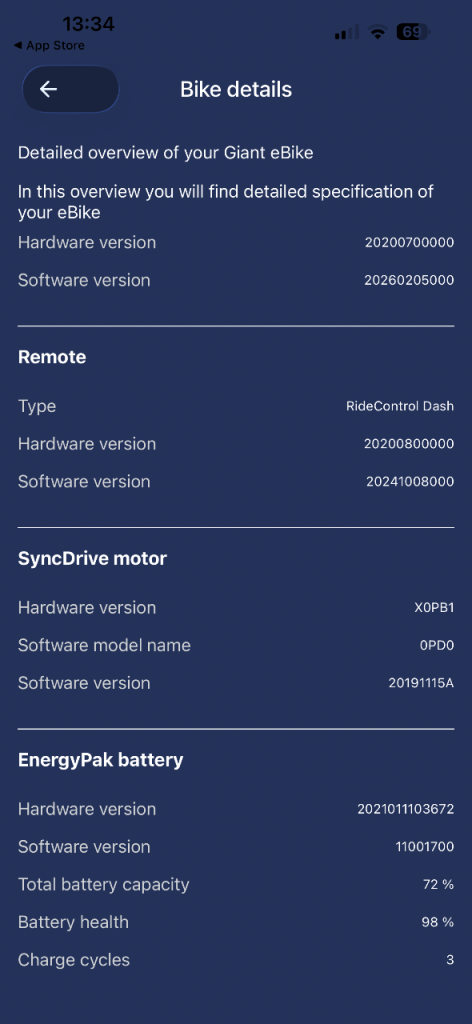Screen dimensions: 472x1024
Task: Tap the EnergyPak battery heading
Action: (x=101, y=760)
